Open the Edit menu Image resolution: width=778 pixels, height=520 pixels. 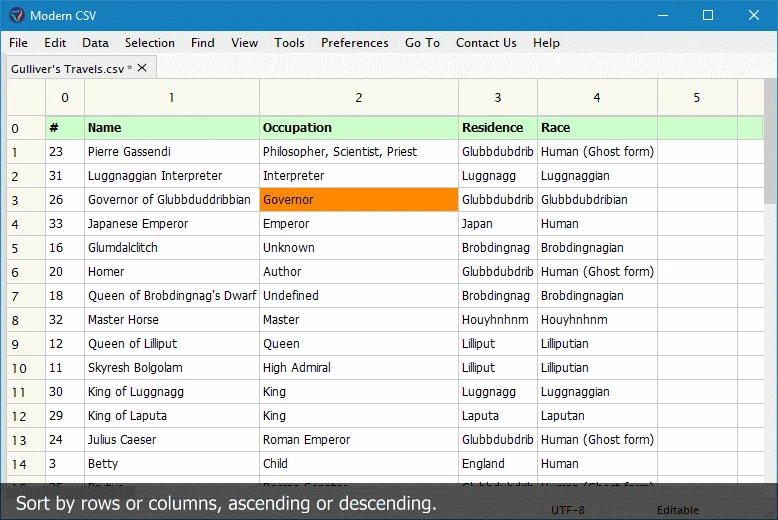55,43
